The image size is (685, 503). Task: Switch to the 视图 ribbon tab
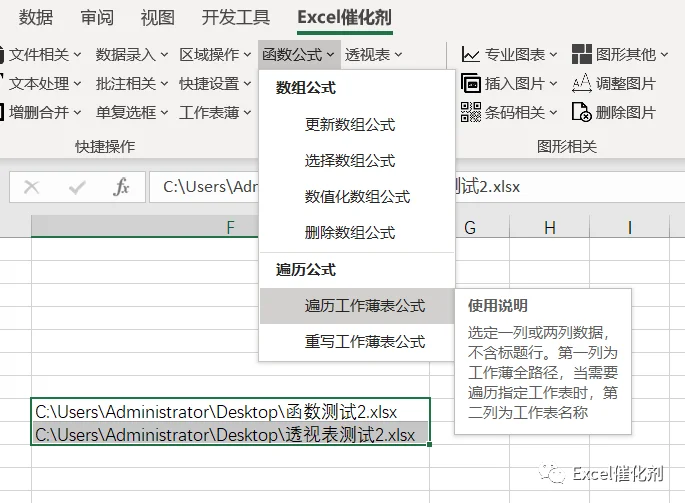158,17
